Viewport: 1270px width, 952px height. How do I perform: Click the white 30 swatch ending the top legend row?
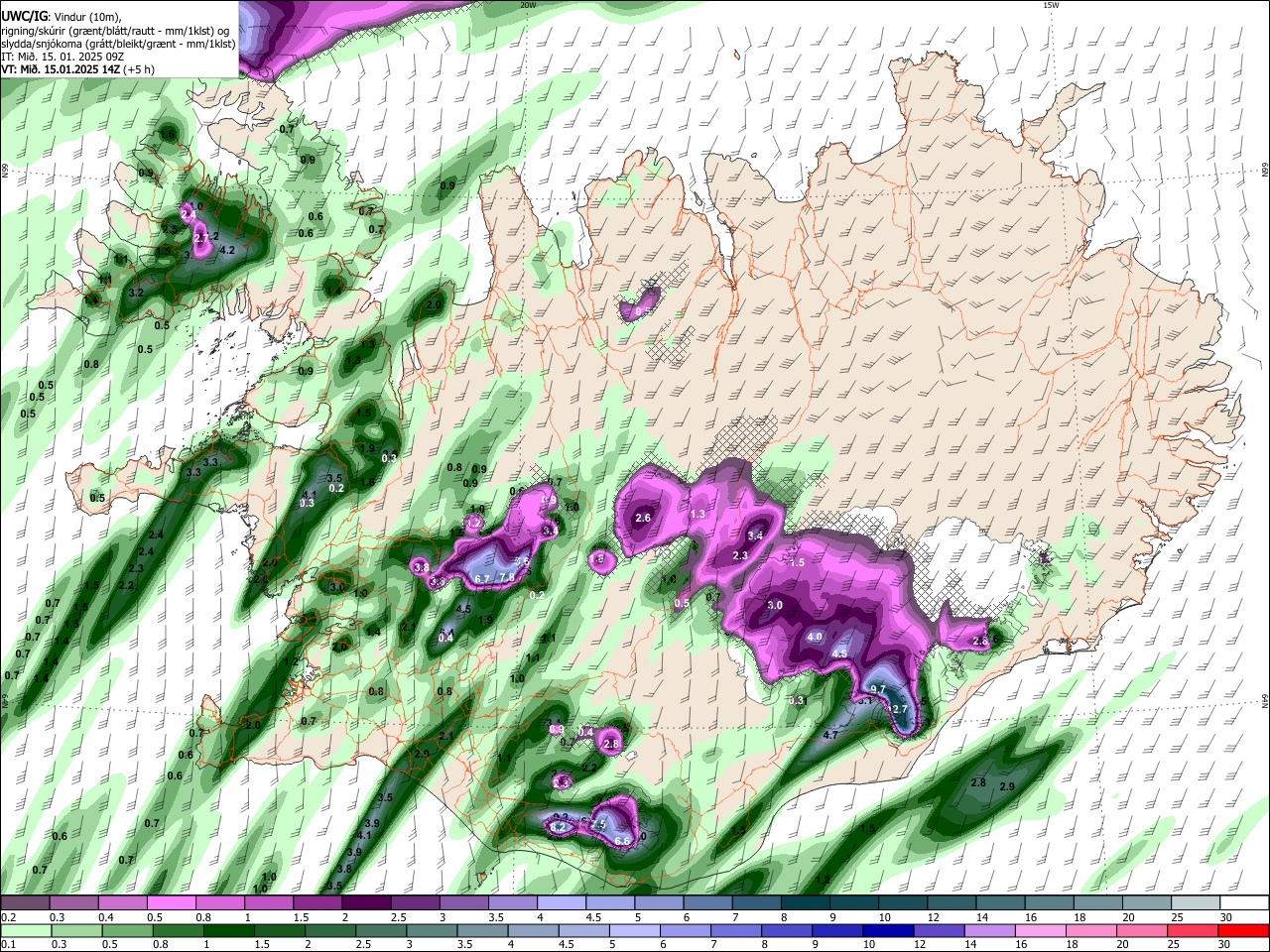[x=1244, y=902]
